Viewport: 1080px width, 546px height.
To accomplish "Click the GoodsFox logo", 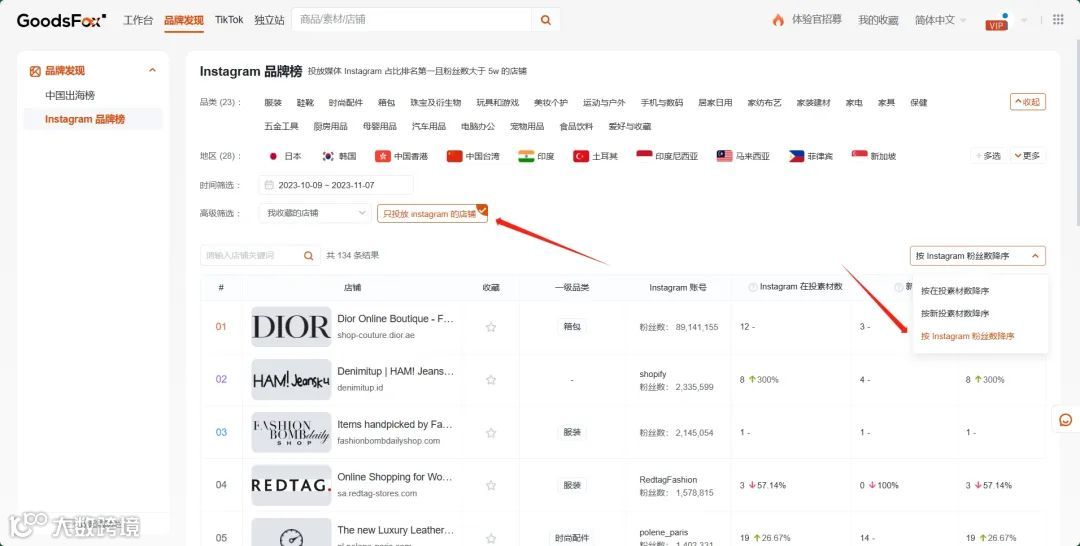I will tap(61, 20).
